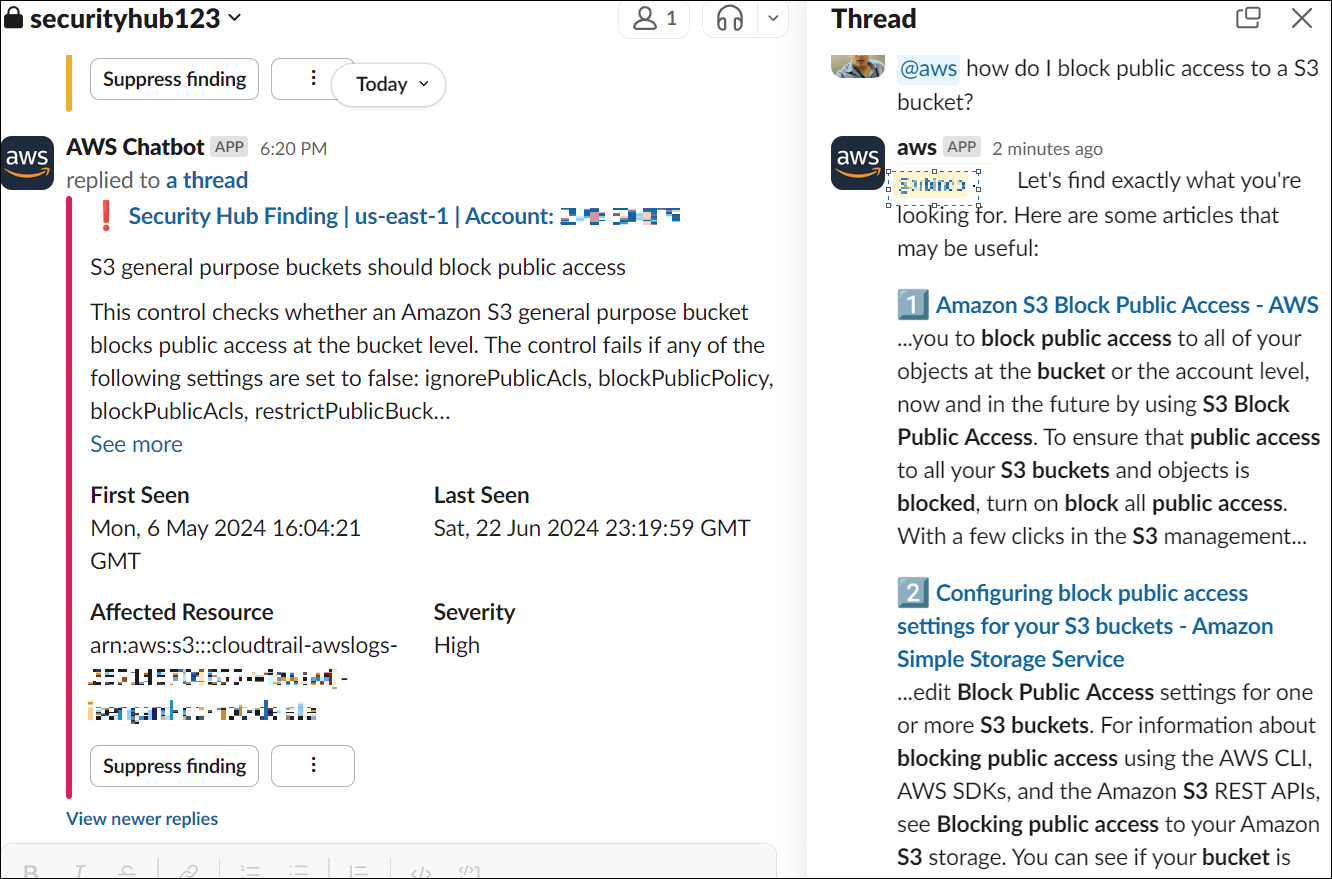Viewport: 1332px width, 879px height.
Task: Open the huddle options chevron
Action: pyautogui.click(x=772, y=18)
